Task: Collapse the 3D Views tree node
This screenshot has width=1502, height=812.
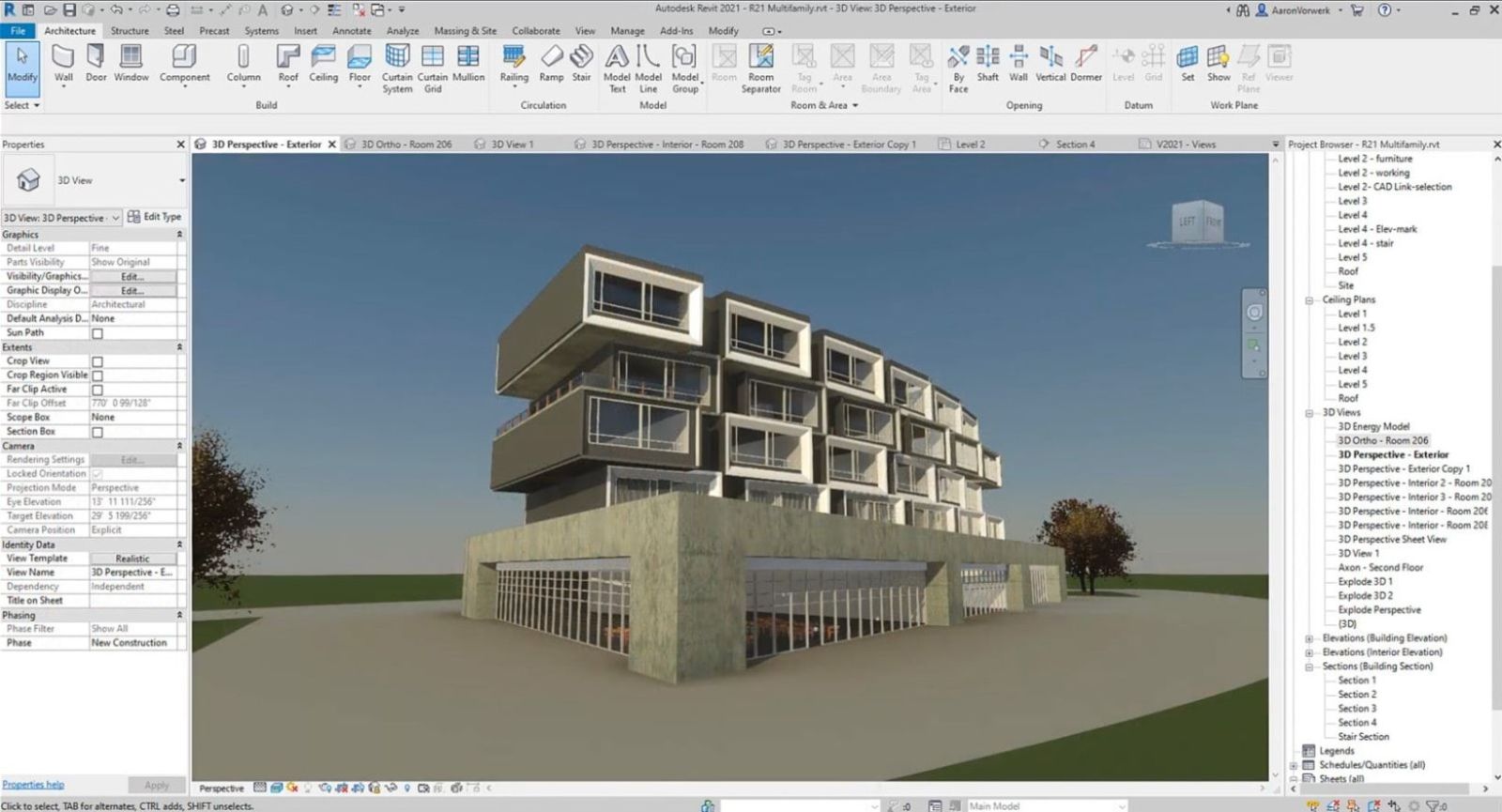Action: (x=1309, y=413)
